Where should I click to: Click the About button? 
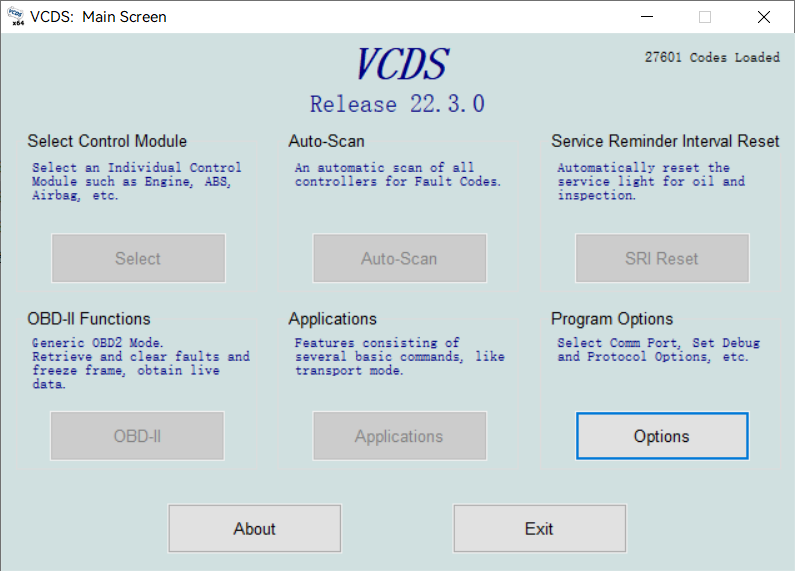[x=255, y=528]
